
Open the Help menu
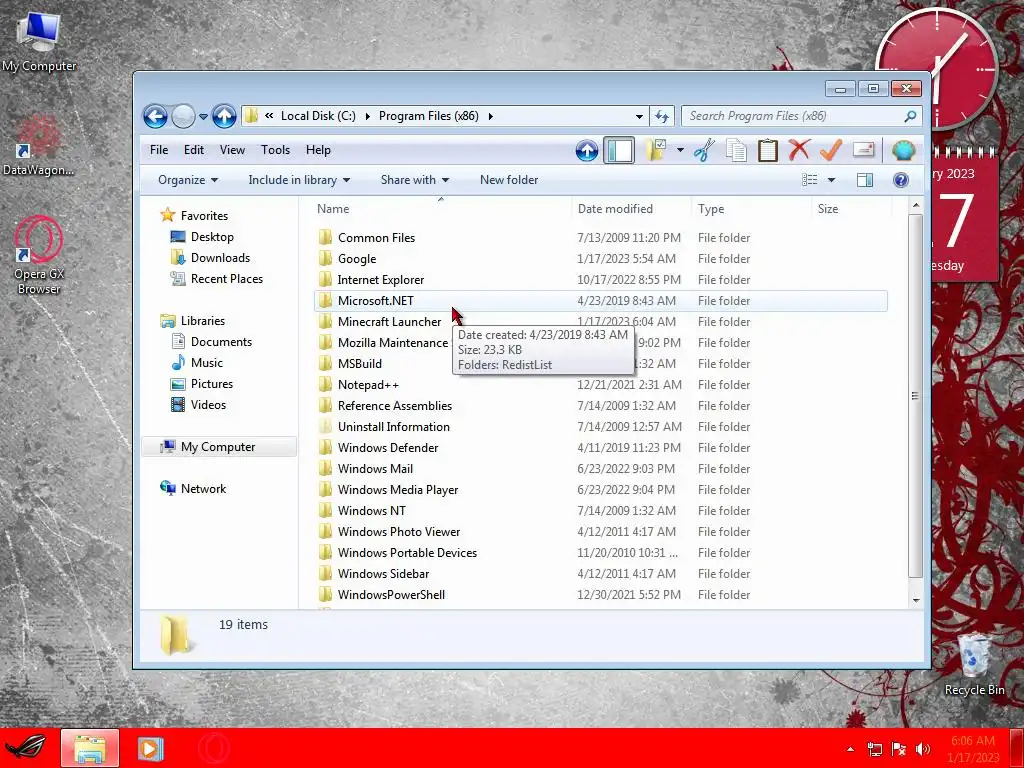(x=318, y=150)
